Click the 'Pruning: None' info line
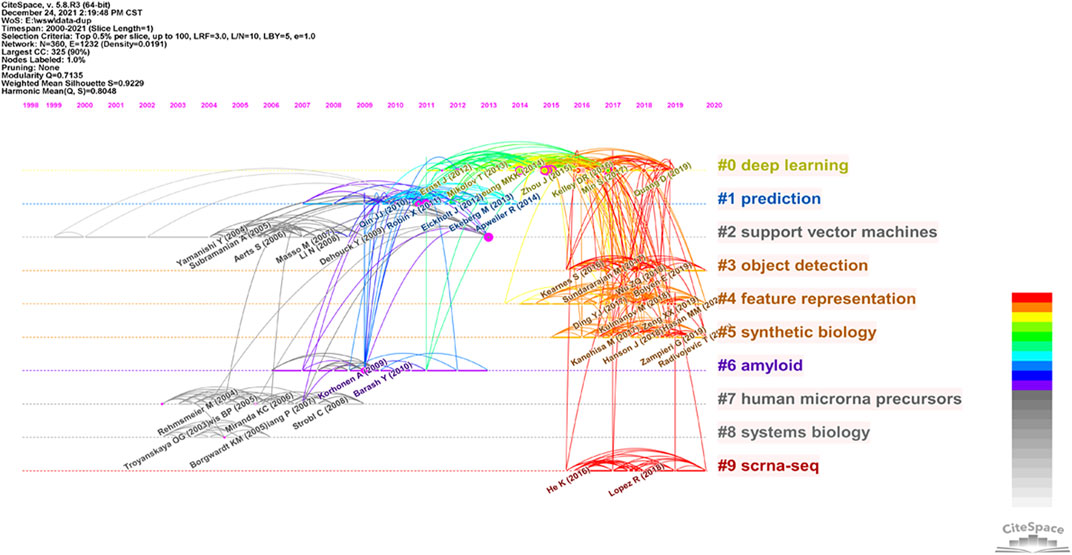Screen dimensions: 1072x555 [29, 70]
